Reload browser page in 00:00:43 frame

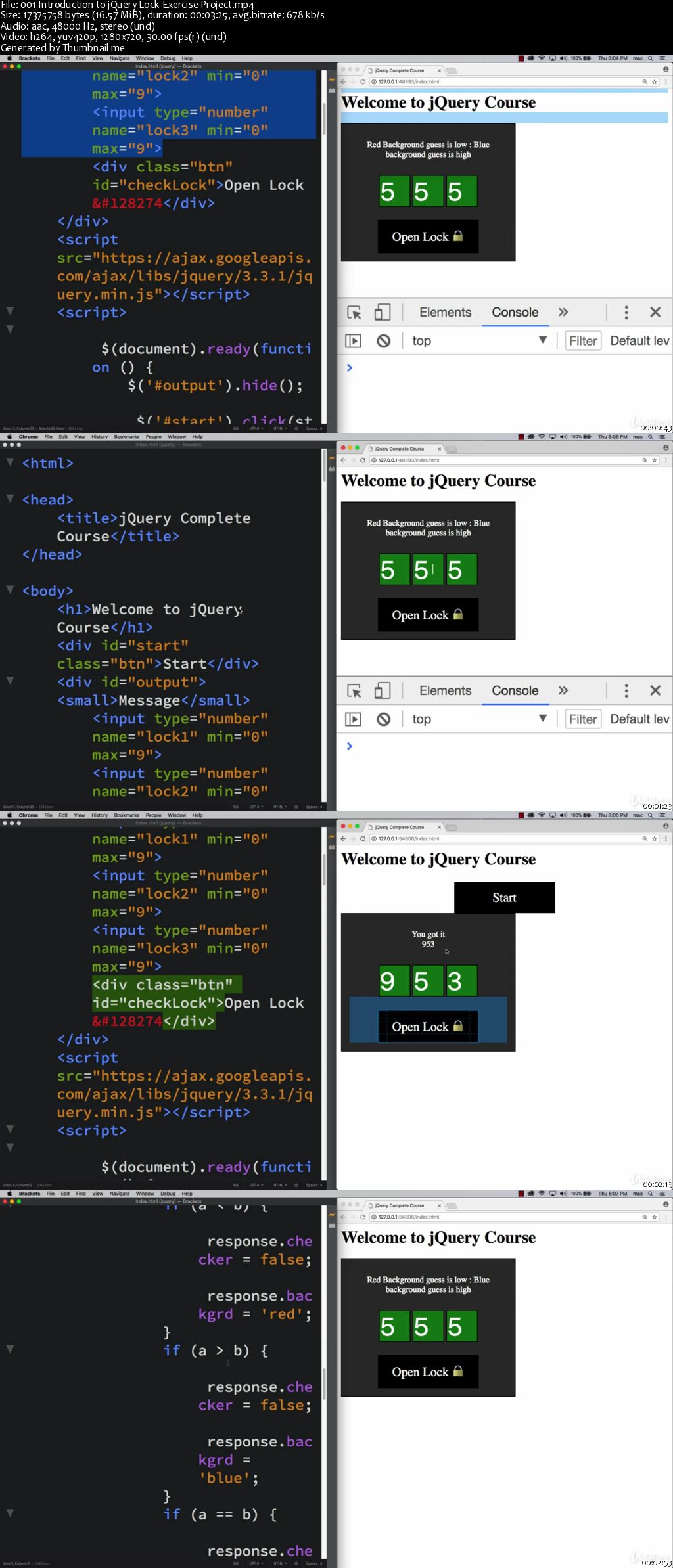(x=362, y=82)
